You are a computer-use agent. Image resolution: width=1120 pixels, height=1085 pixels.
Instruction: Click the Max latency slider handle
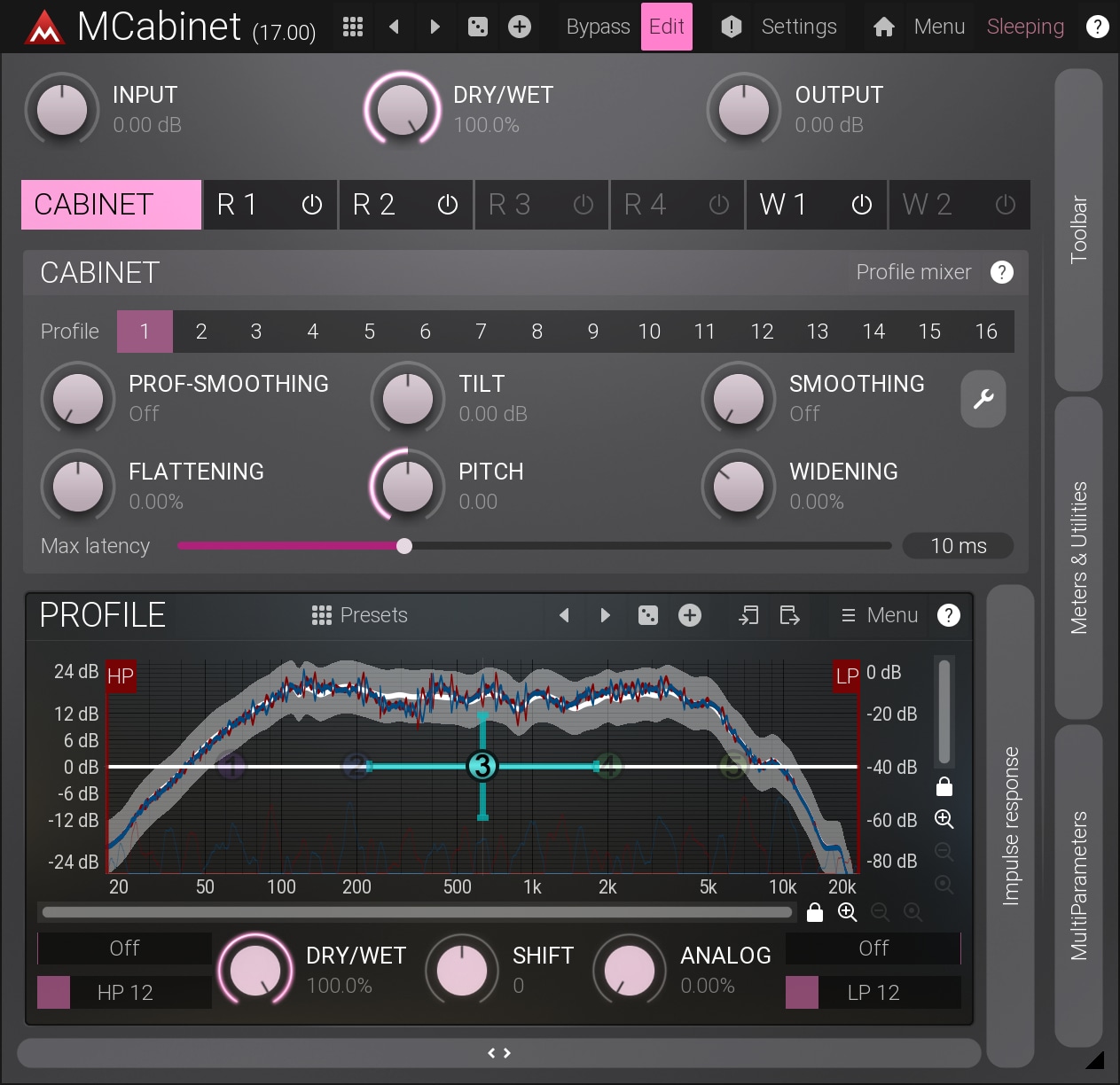coord(404,546)
